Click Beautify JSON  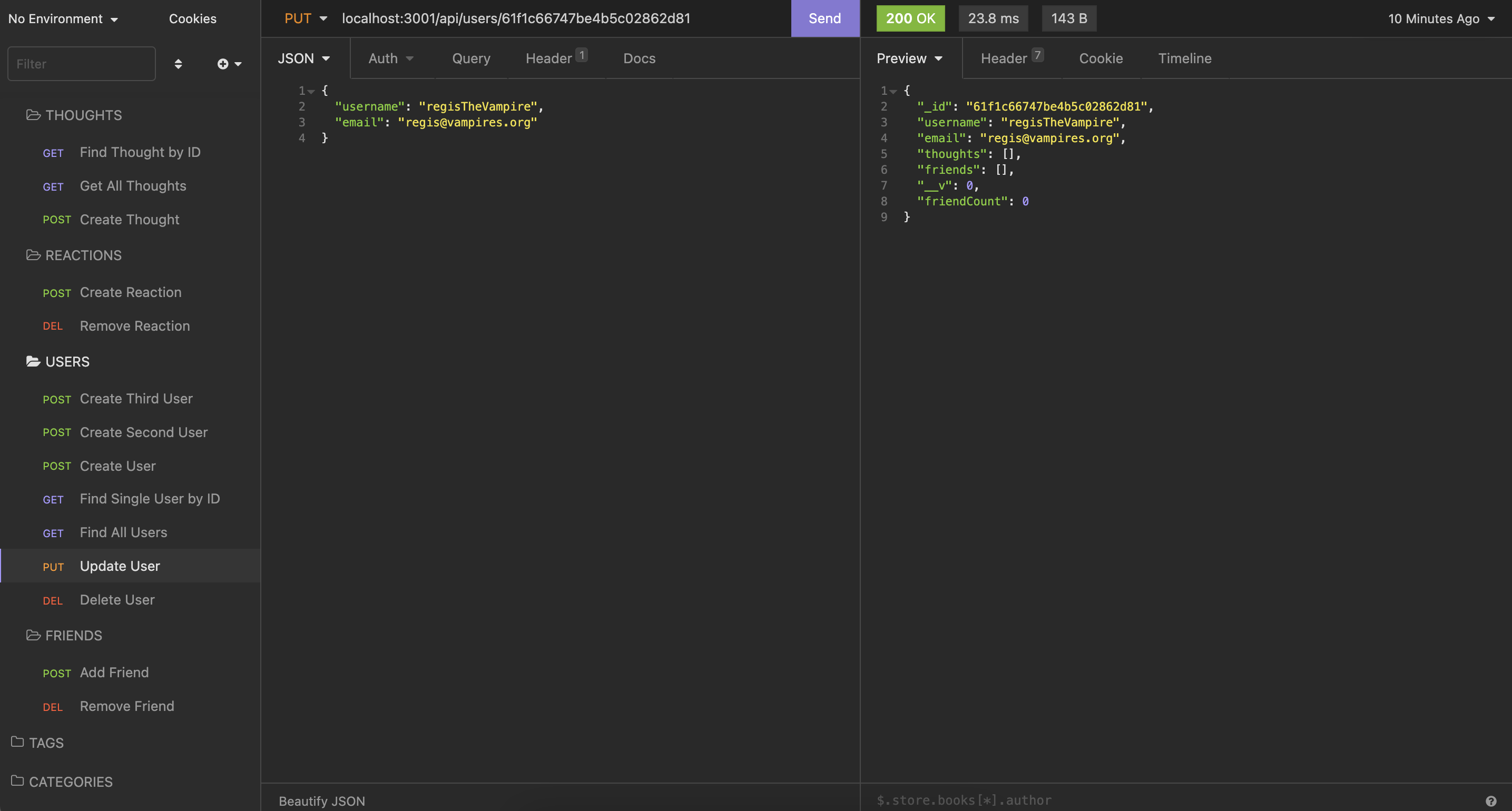click(x=322, y=801)
